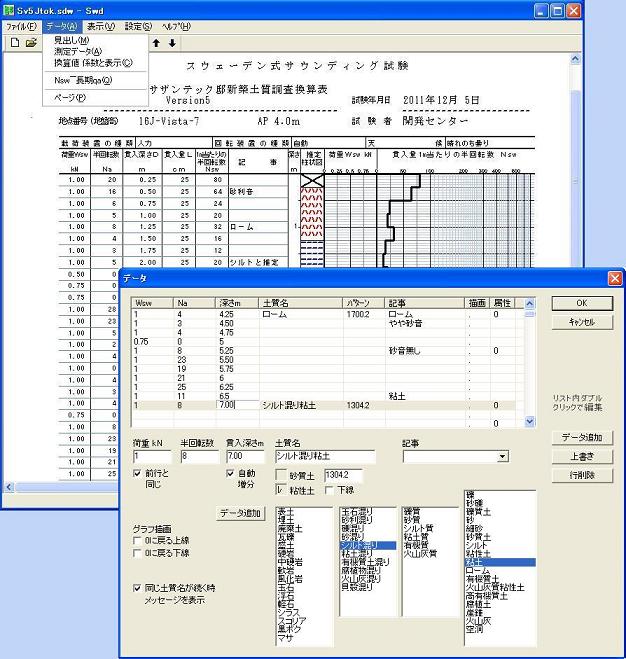The image size is (626, 659).
Task: Choose ページ(P) from the データ menu
Action: pos(70,98)
